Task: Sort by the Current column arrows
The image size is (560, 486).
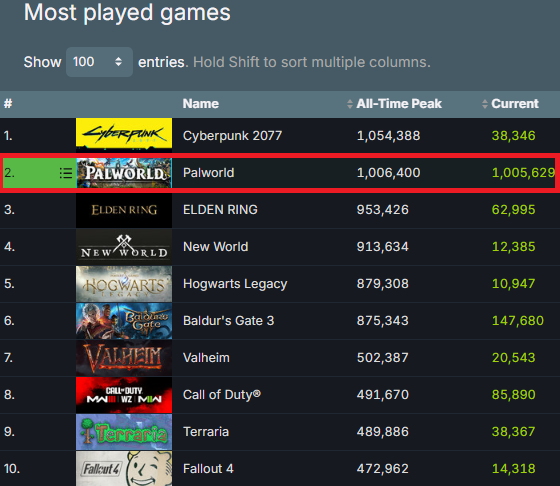Action: tap(485, 104)
